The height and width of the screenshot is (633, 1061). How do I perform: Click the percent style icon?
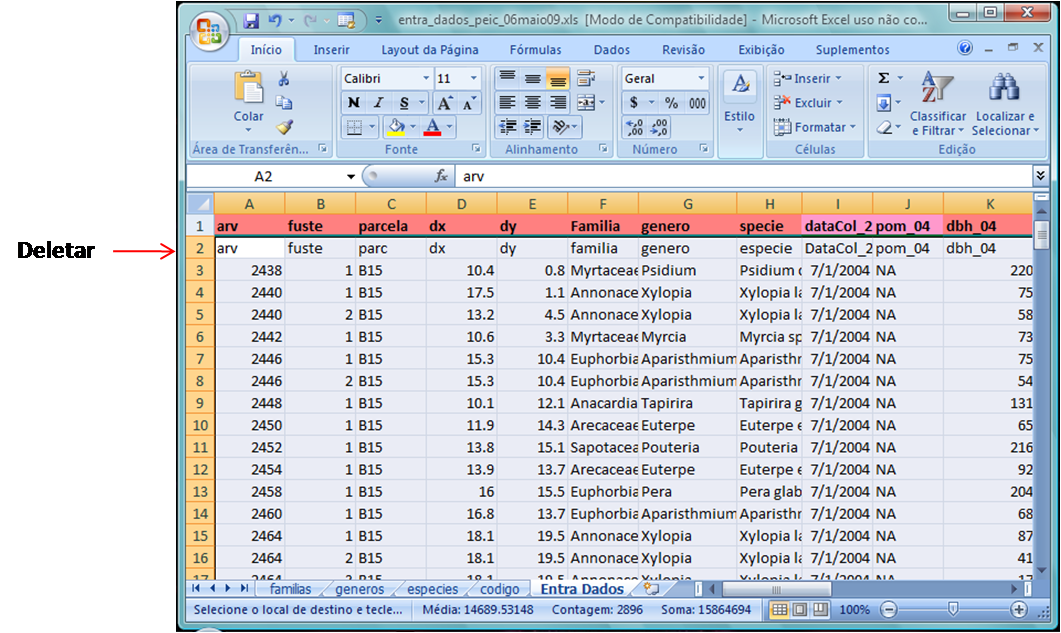click(671, 103)
